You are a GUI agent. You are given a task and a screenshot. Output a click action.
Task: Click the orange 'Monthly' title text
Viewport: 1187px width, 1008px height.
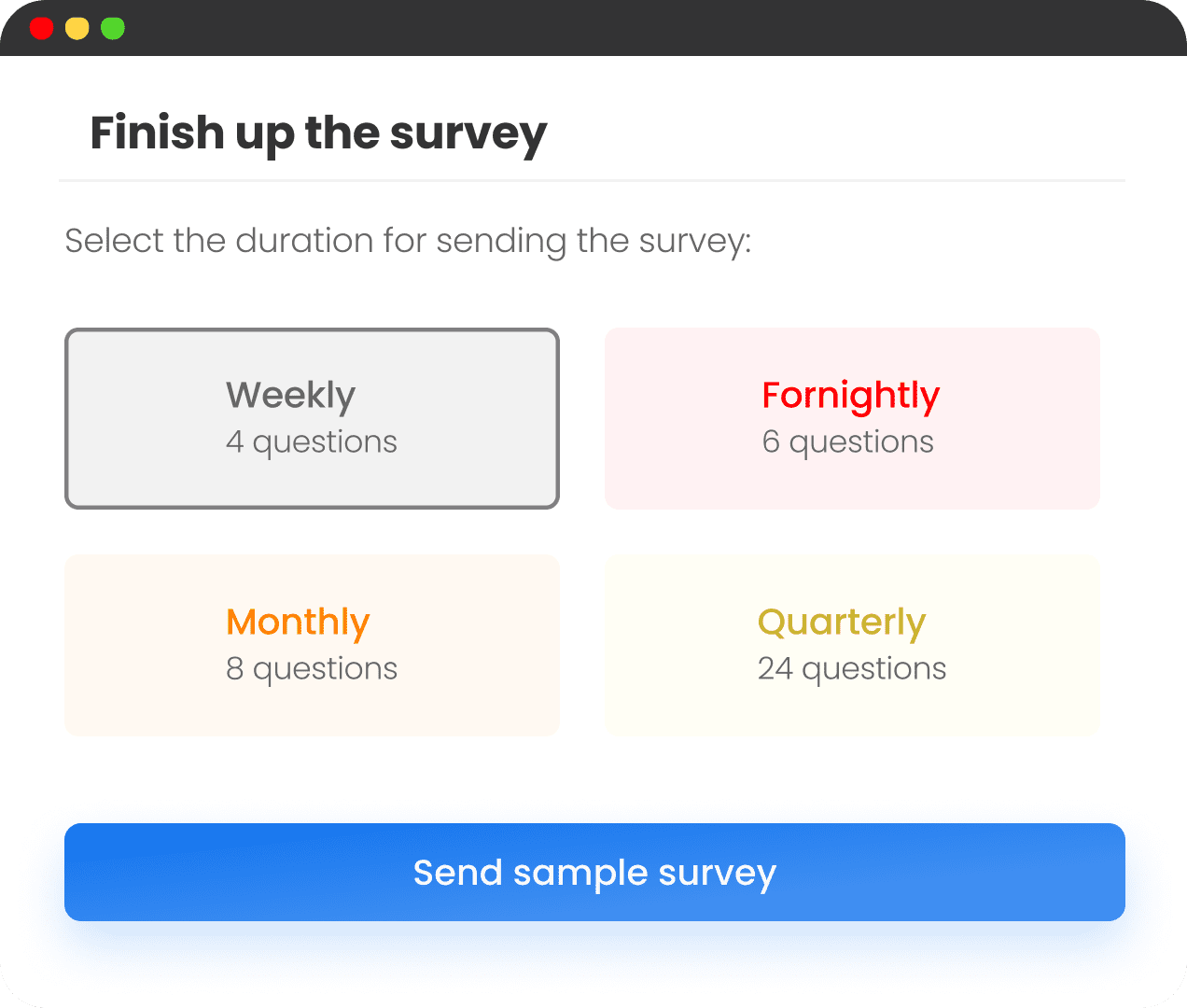[x=298, y=623]
